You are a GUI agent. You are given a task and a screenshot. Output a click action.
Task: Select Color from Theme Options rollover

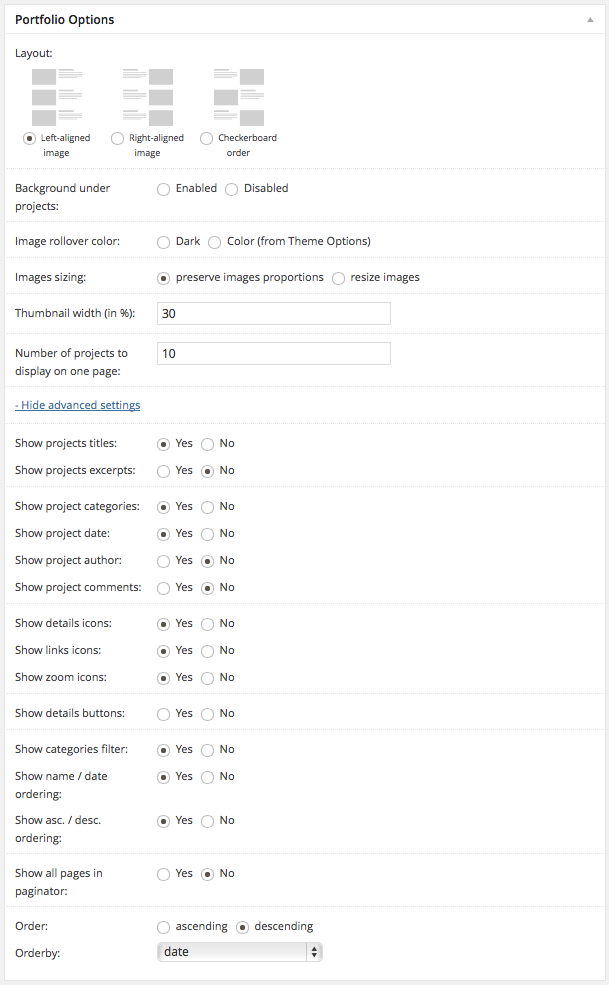coord(215,242)
